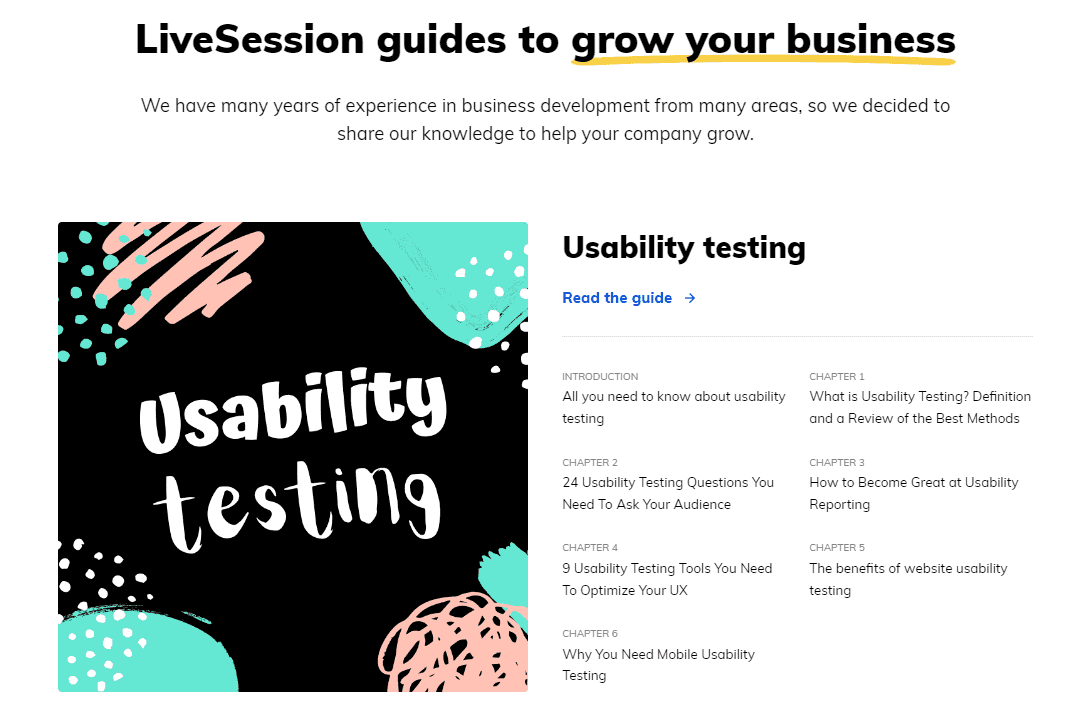Click the small 'CHAPTER 5' label
Screen dimensions: 1083x721
coord(837,548)
